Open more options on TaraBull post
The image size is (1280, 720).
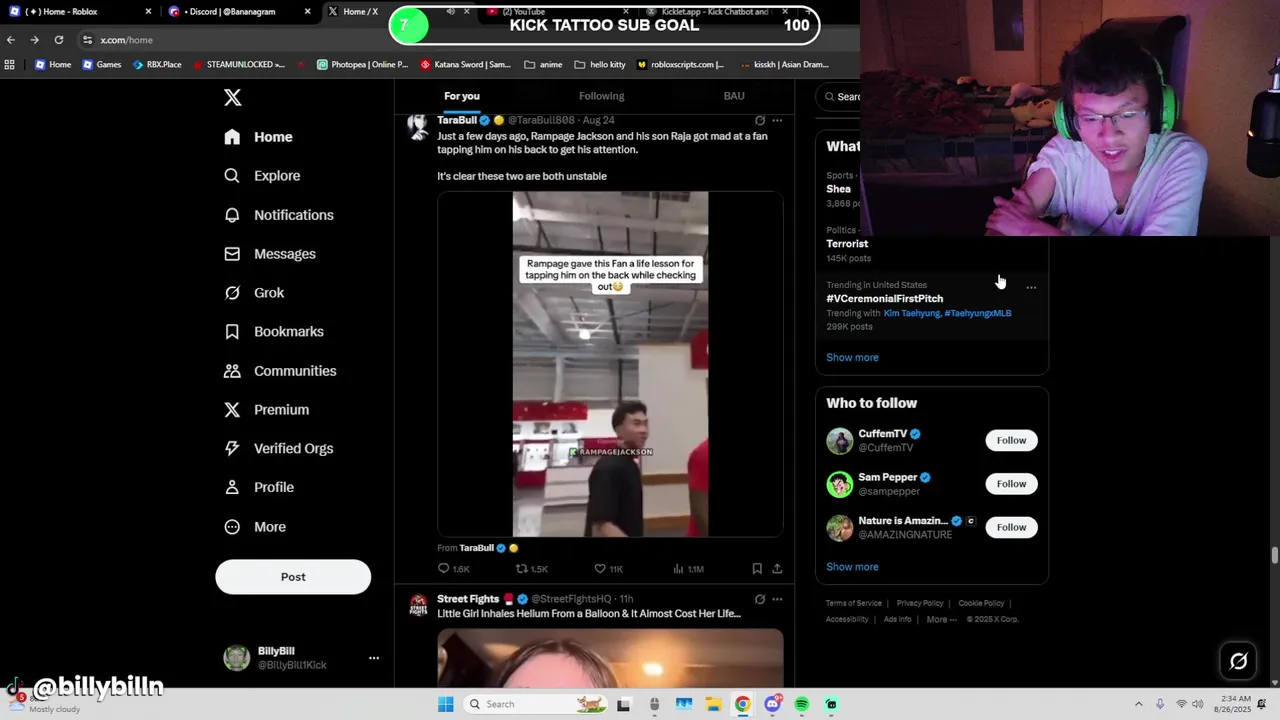click(x=777, y=120)
